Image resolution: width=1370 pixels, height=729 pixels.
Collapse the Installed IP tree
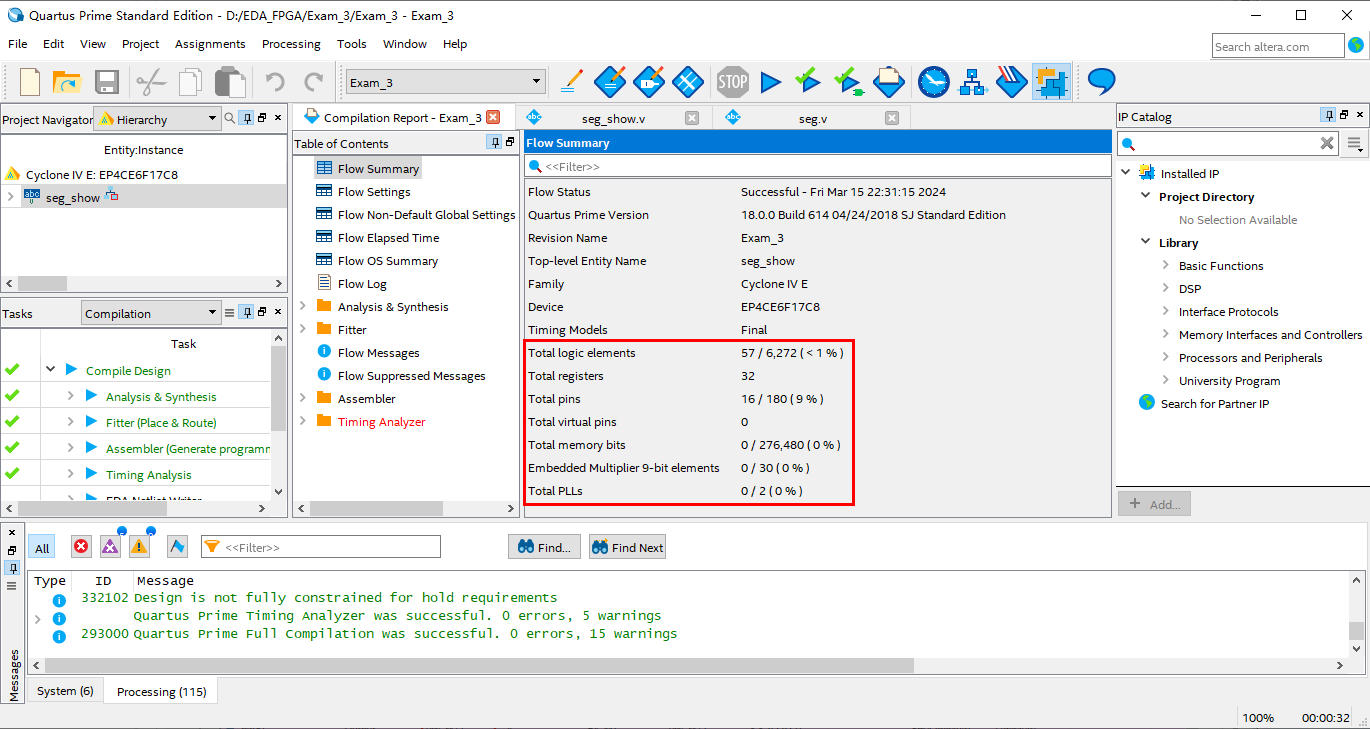point(1125,173)
